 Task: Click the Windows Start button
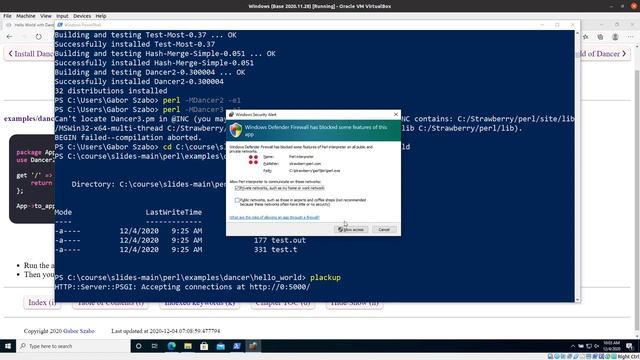(8, 346)
